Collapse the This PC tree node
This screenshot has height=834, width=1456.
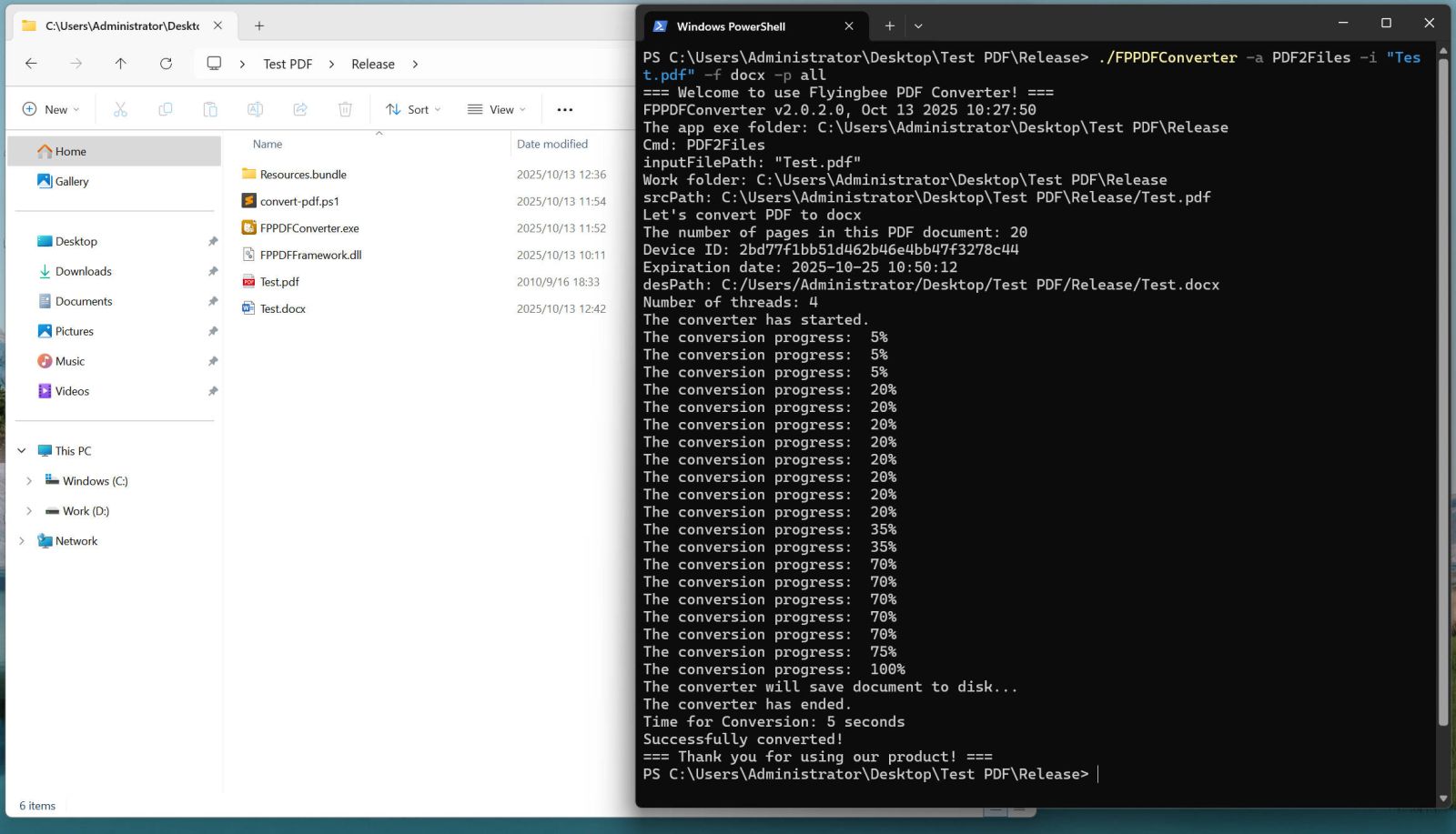tap(22, 451)
